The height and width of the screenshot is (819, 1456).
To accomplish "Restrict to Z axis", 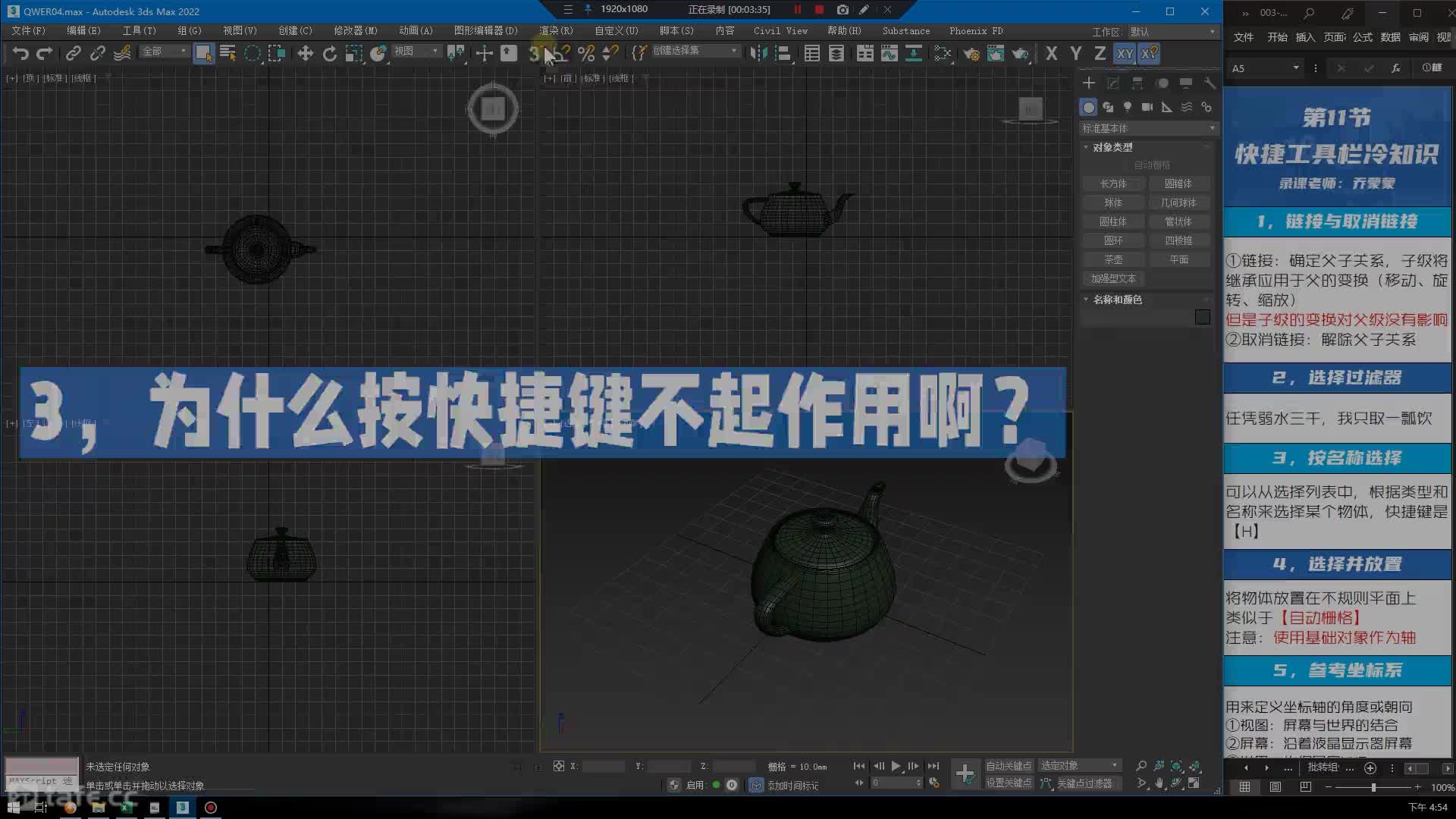I will [1100, 53].
